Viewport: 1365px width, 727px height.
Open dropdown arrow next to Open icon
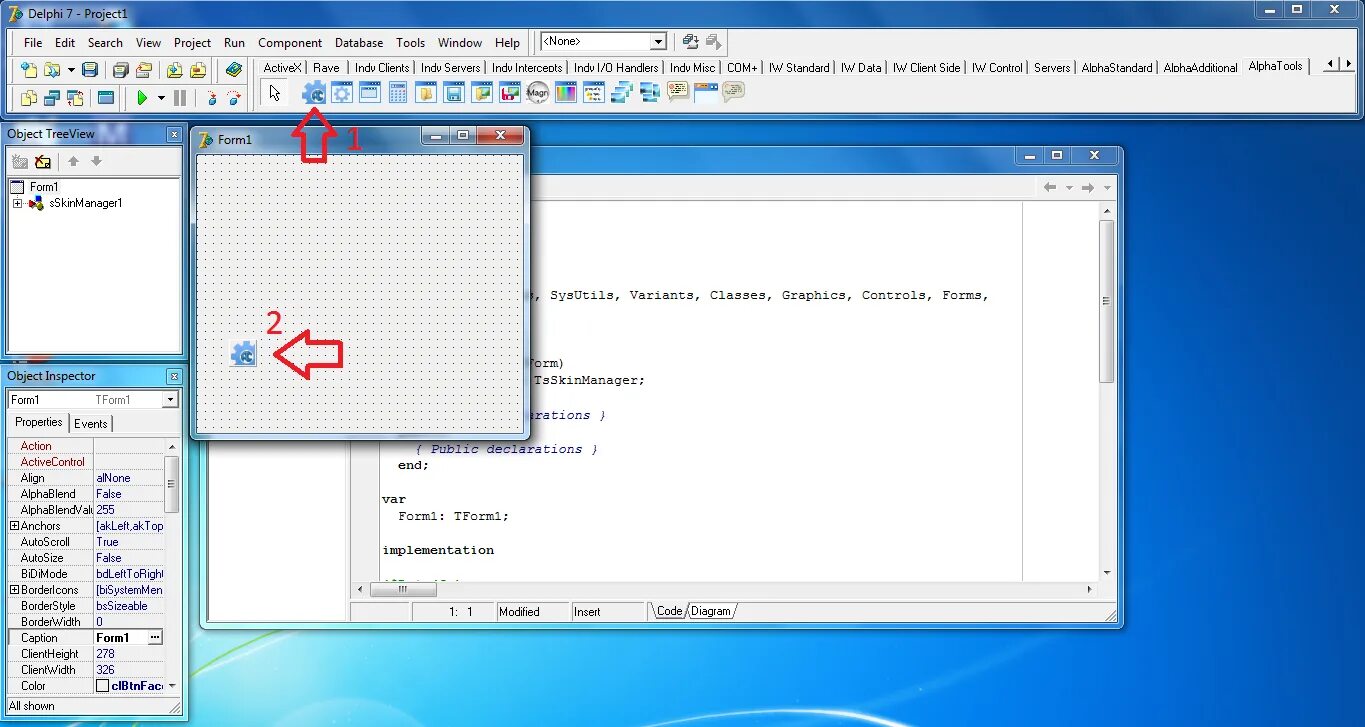[71, 70]
